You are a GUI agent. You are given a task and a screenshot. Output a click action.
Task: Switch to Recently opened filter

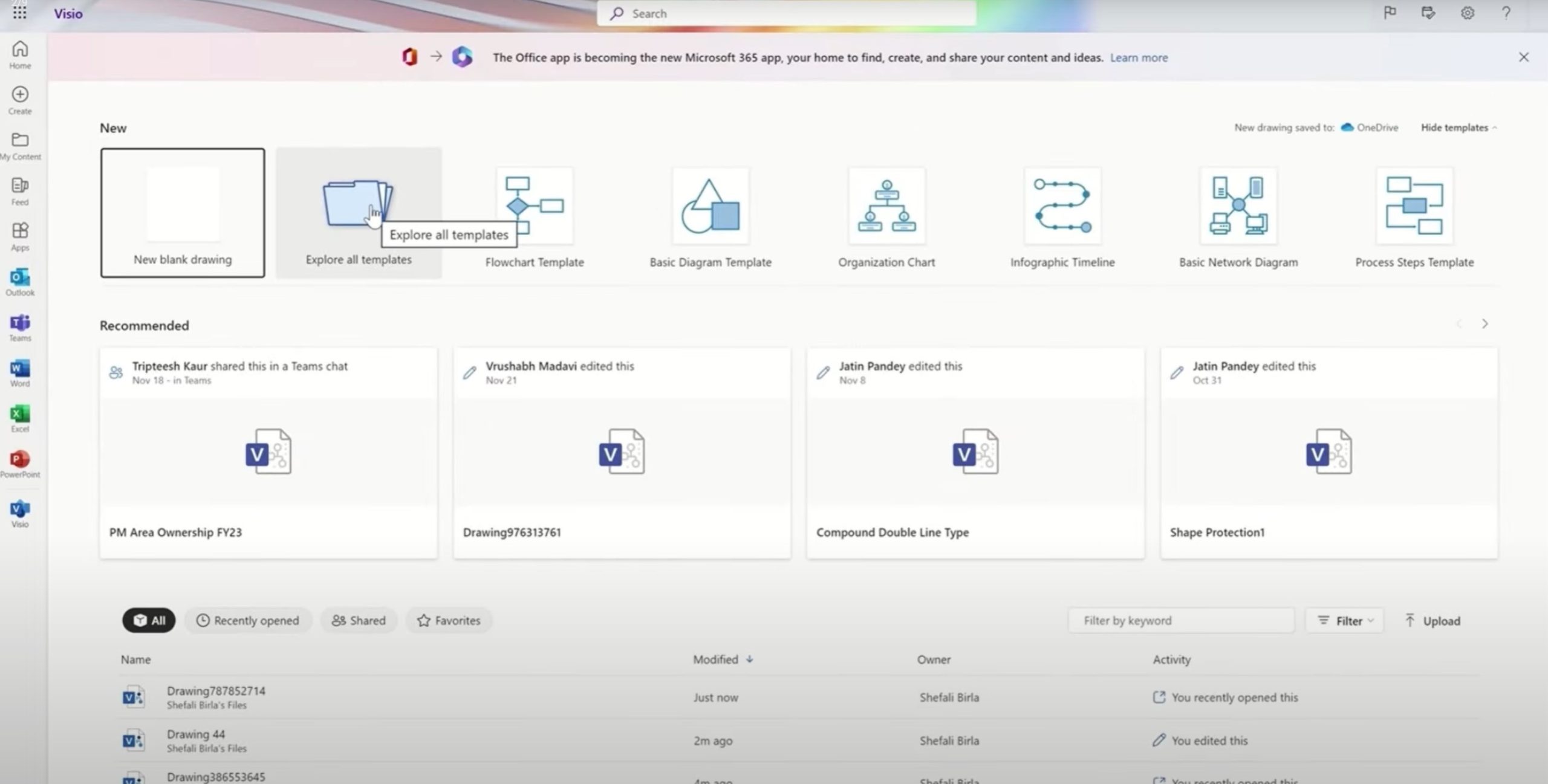tap(248, 620)
